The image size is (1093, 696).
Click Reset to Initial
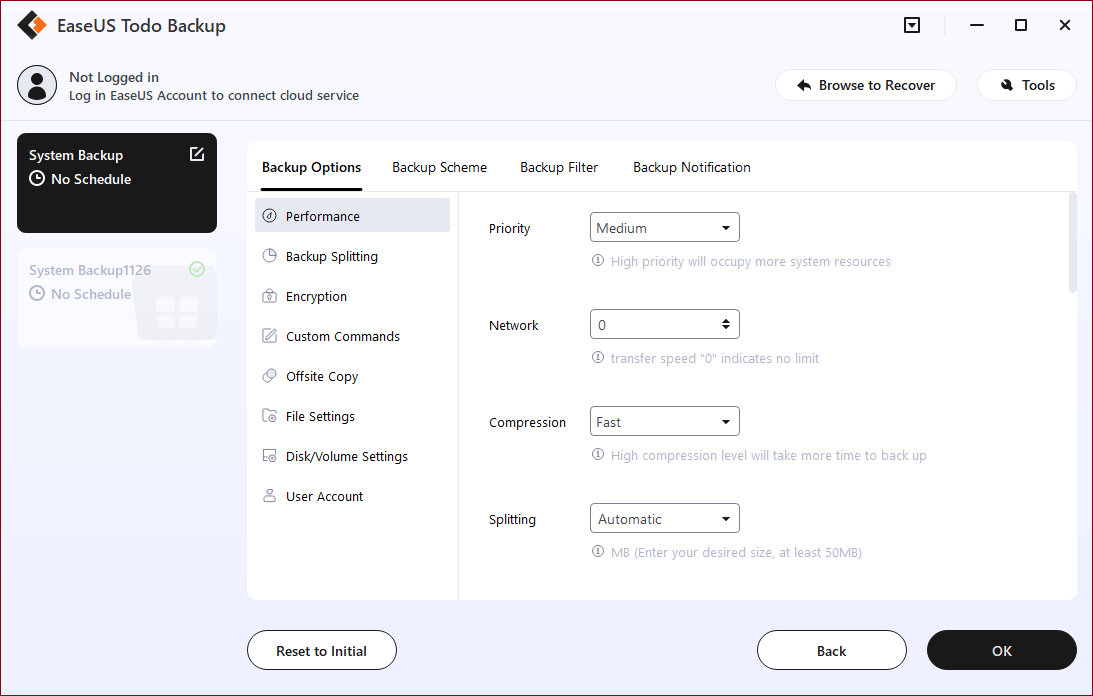coord(321,650)
